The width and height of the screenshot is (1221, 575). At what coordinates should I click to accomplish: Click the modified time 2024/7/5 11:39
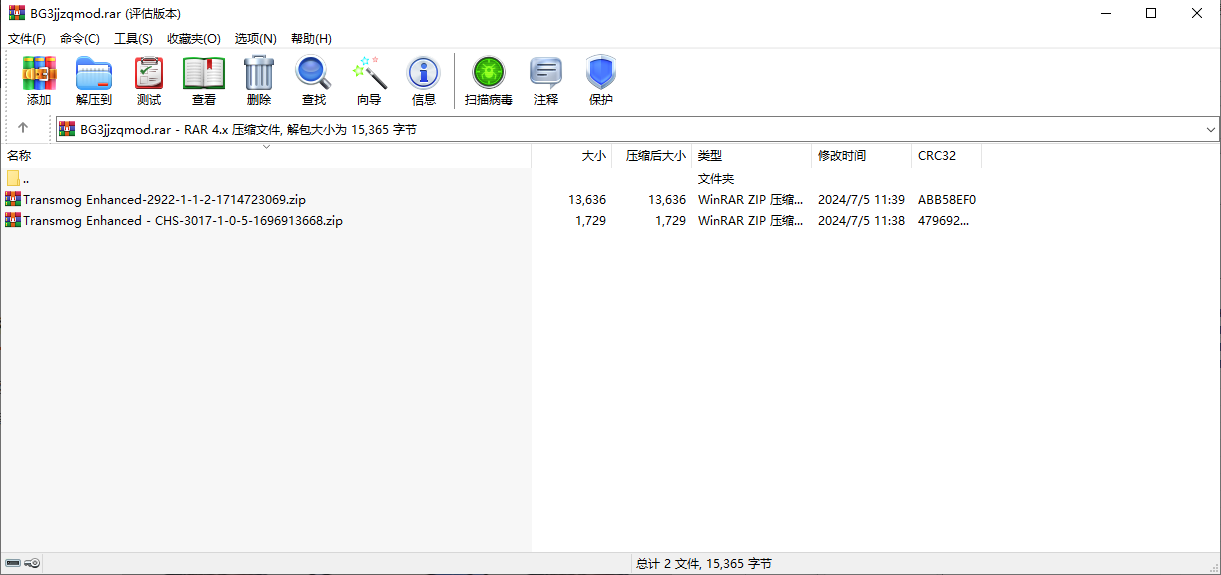click(x=861, y=200)
